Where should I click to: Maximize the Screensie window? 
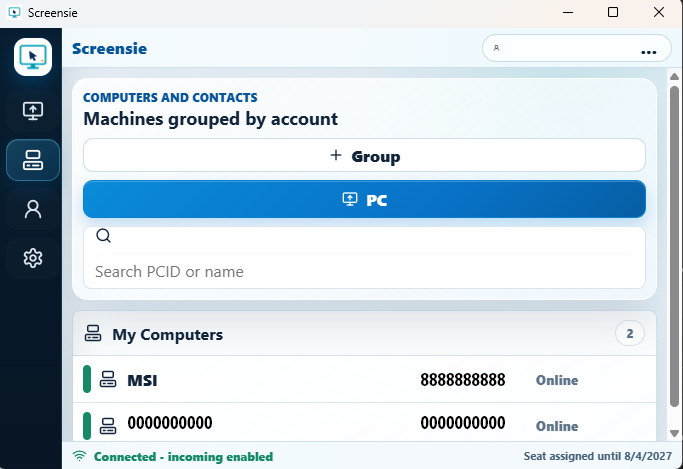[x=613, y=12]
